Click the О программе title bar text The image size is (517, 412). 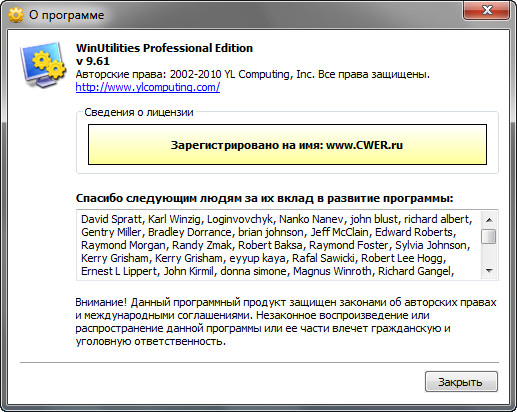66,15
